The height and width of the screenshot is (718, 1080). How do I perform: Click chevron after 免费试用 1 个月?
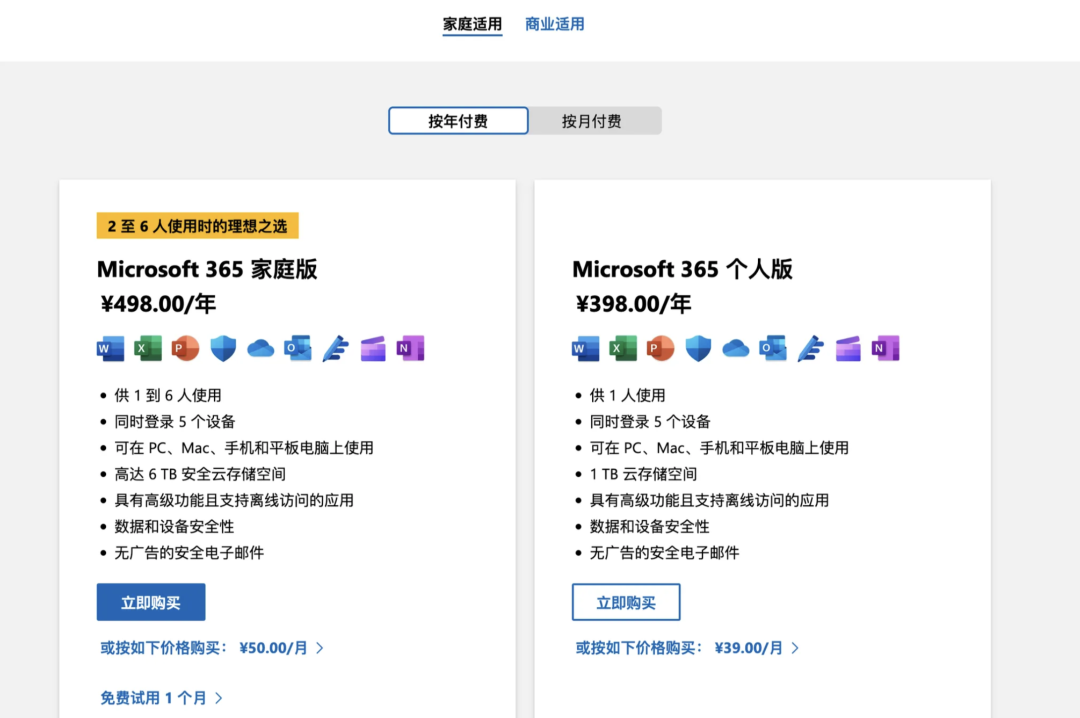219,698
